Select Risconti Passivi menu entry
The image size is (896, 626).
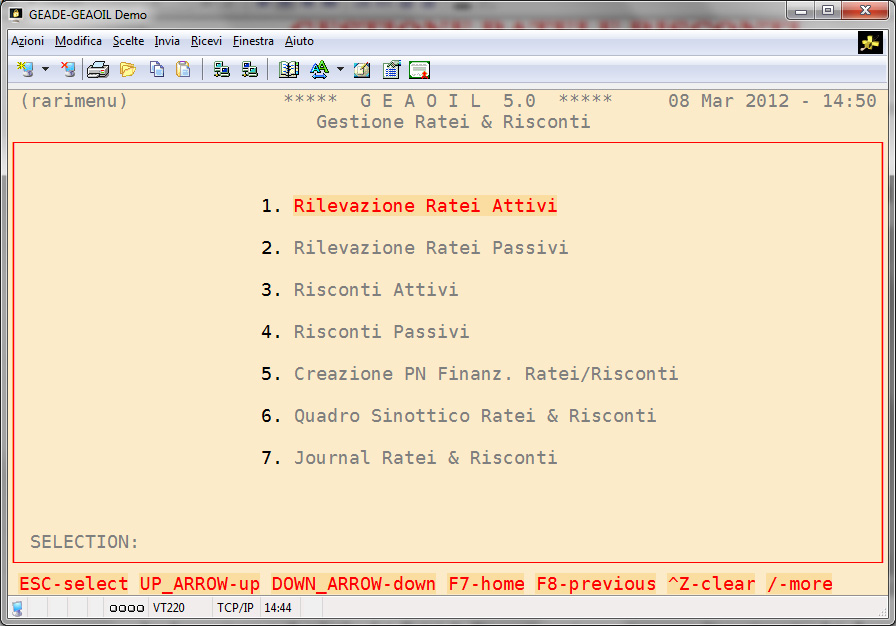point(381,332)
